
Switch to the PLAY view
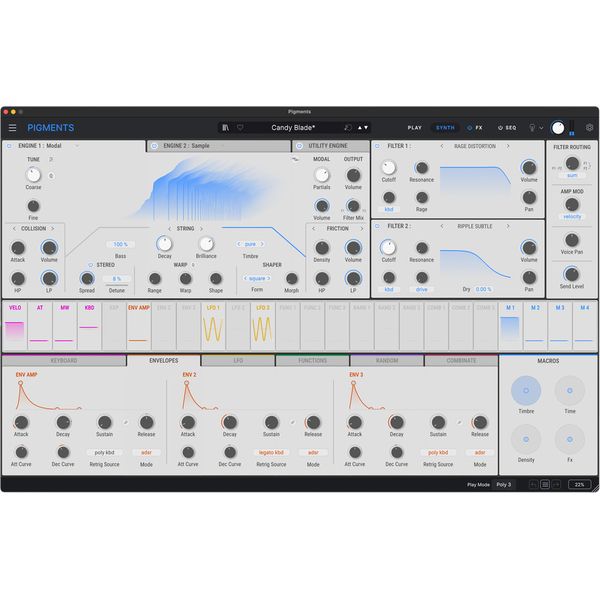pos(414,128)
